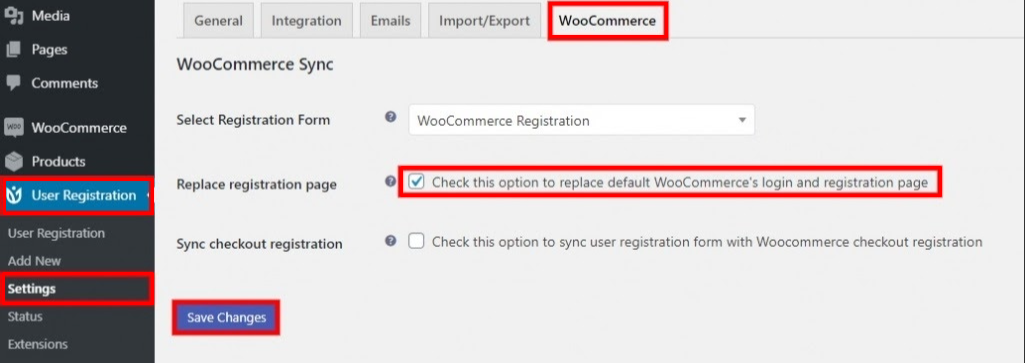Viewport: 1025px width, 363px height.
Task: Click the Products box icon
Action: (14, 161)
